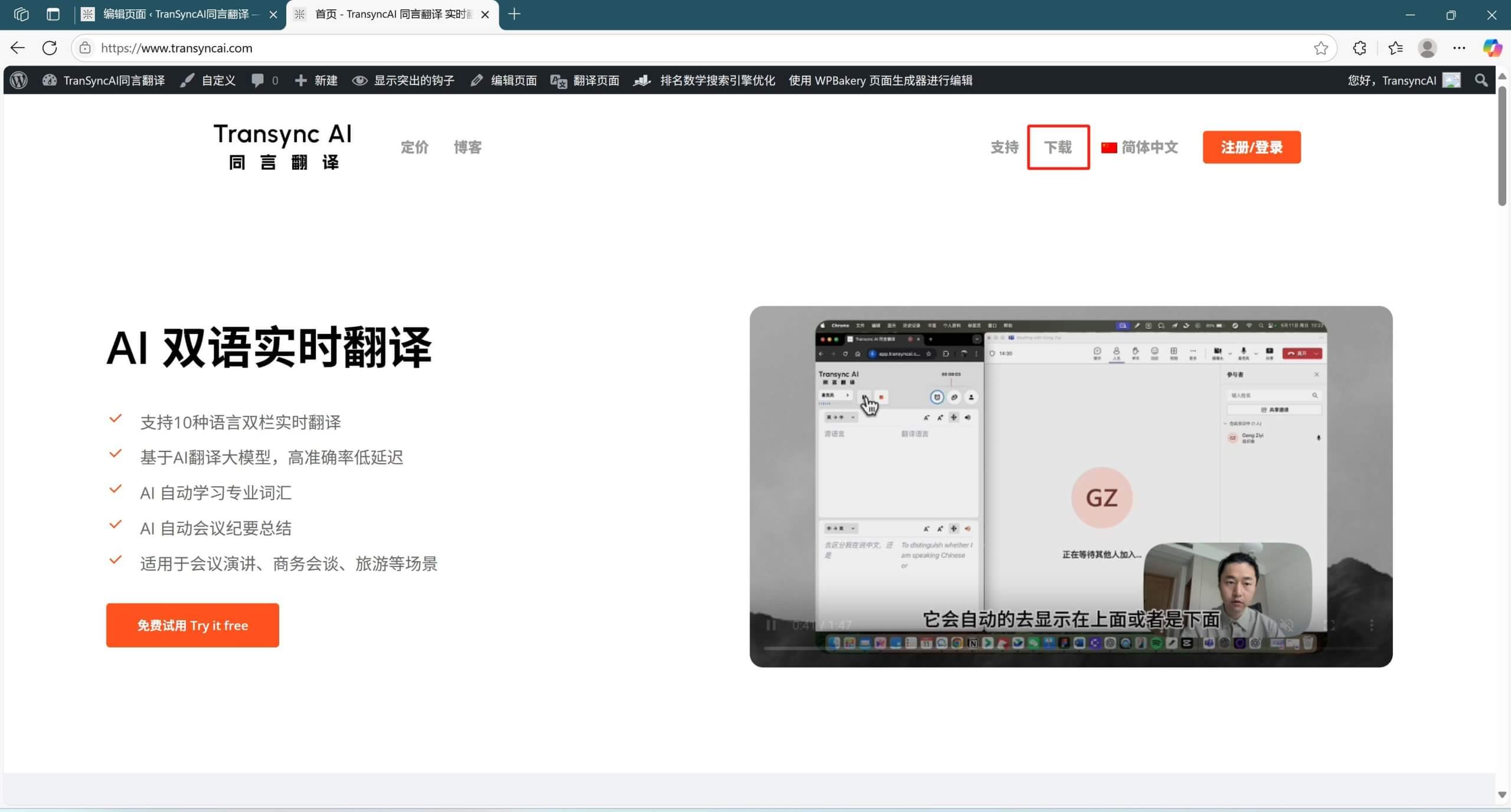Click text 适用于会议演讲、商务会谈、旅游等场景
The width and height of the screenshot is (1511, 812).
pyautogui.click(x=289, y=564)
